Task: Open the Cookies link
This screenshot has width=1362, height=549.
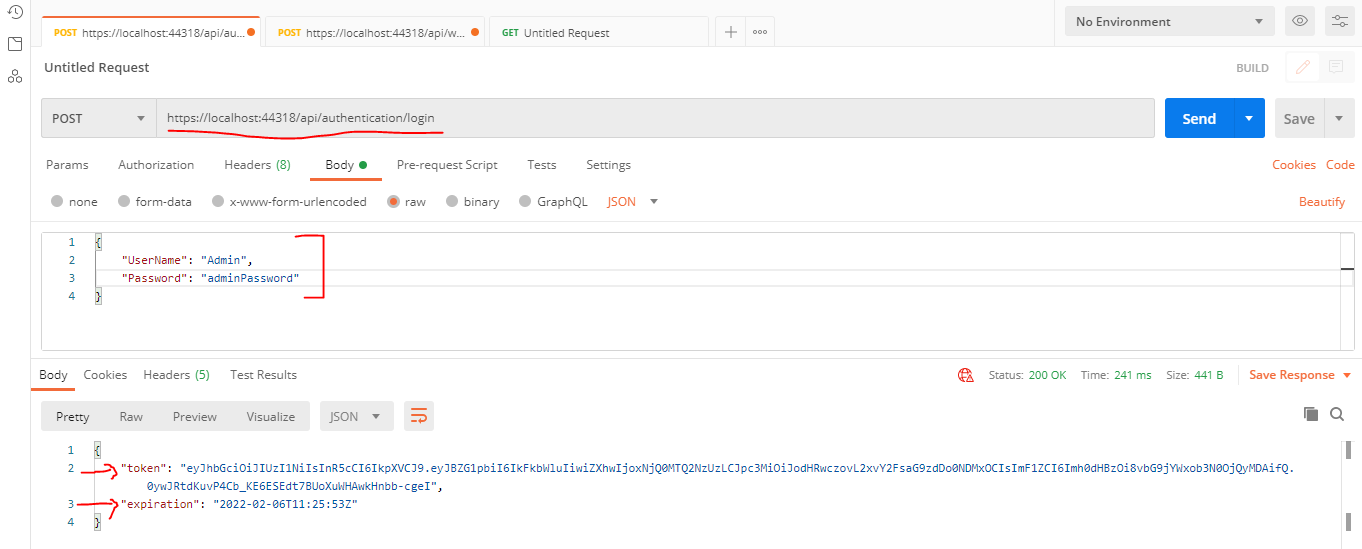Action: click(x=1294, y=164)
